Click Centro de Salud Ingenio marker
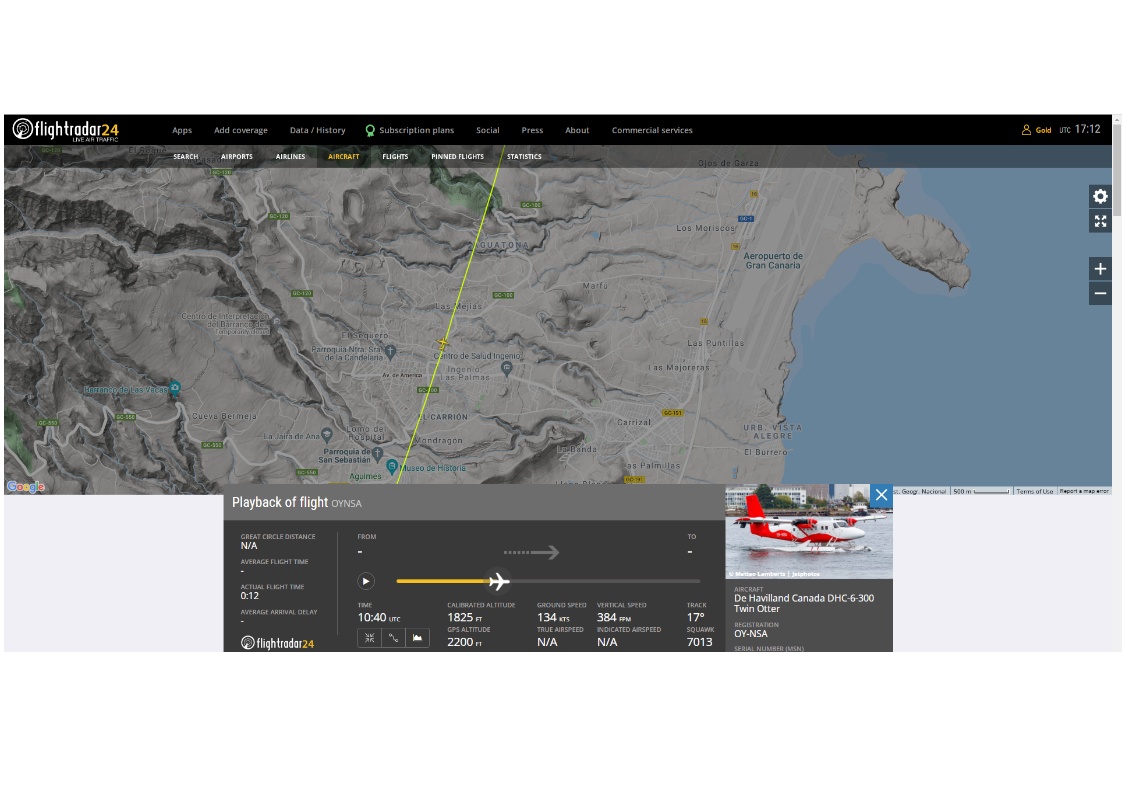This screenshot has width=1123, height=794. click(506, 369)
